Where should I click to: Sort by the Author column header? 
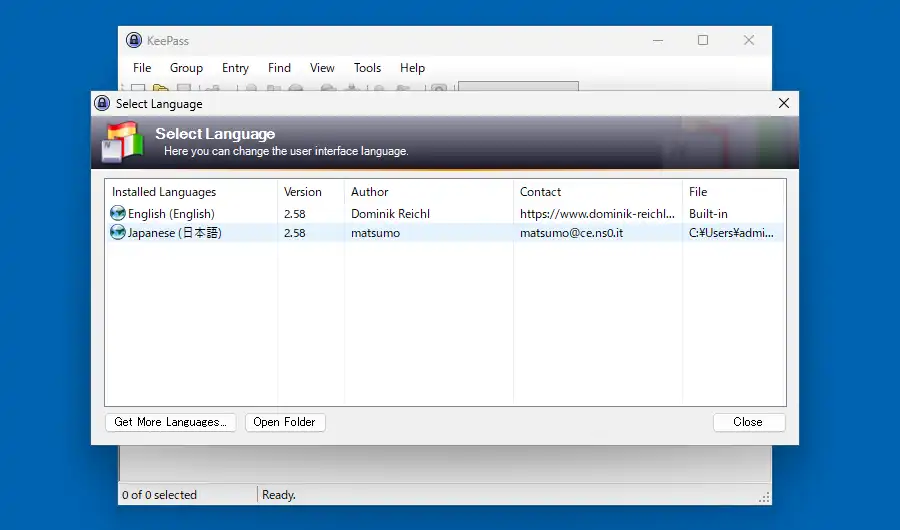click(x=429, y=192)
